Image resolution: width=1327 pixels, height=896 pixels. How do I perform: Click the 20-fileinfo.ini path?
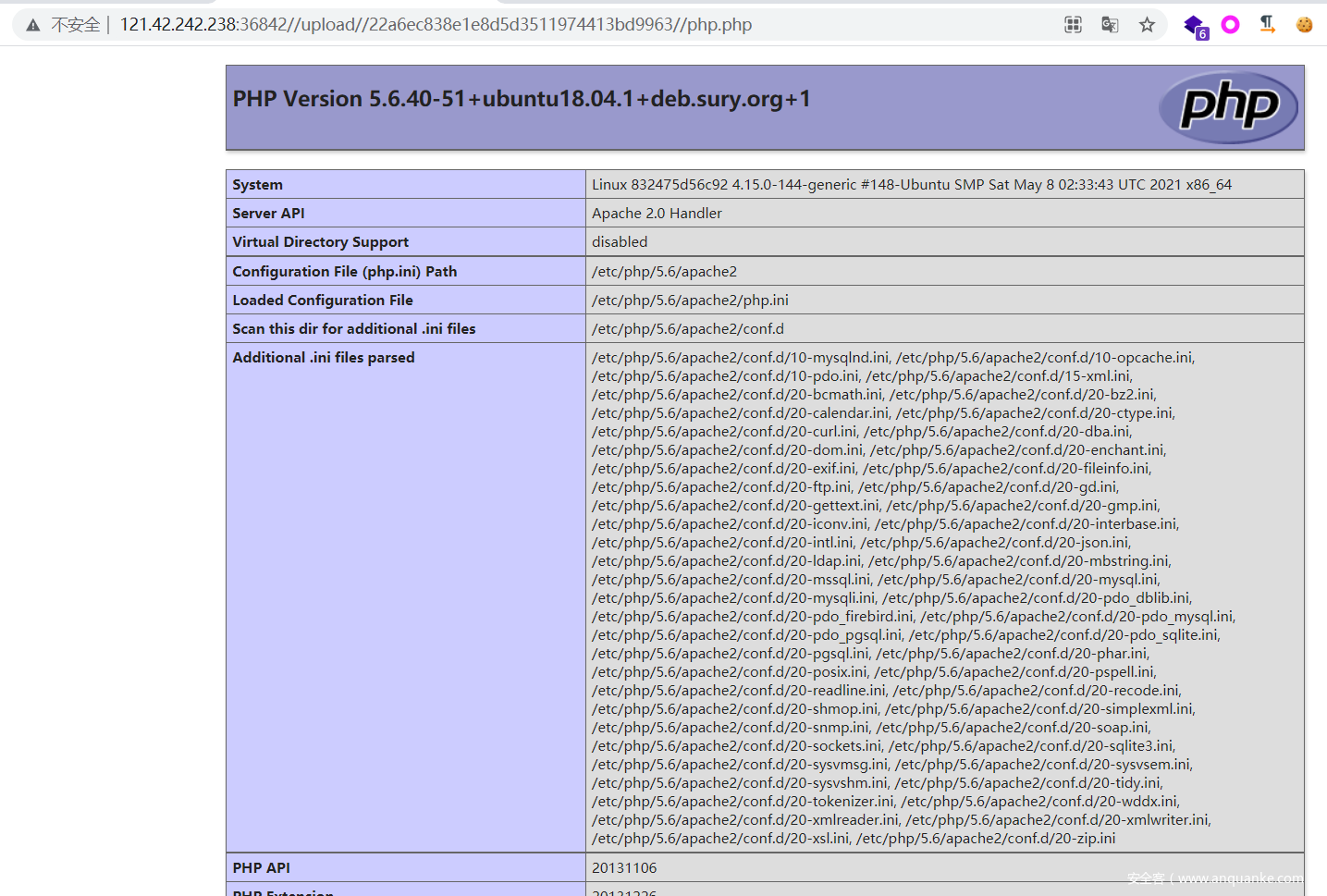[x=1007, y=469]
